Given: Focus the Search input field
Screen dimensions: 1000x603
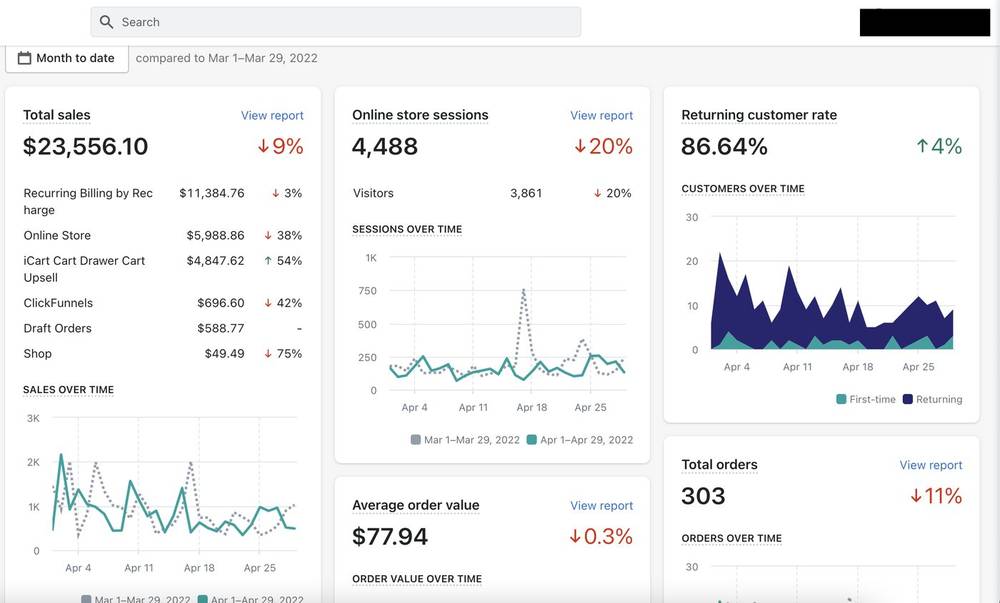Looking at the screenshot, I should coord(335,22).
